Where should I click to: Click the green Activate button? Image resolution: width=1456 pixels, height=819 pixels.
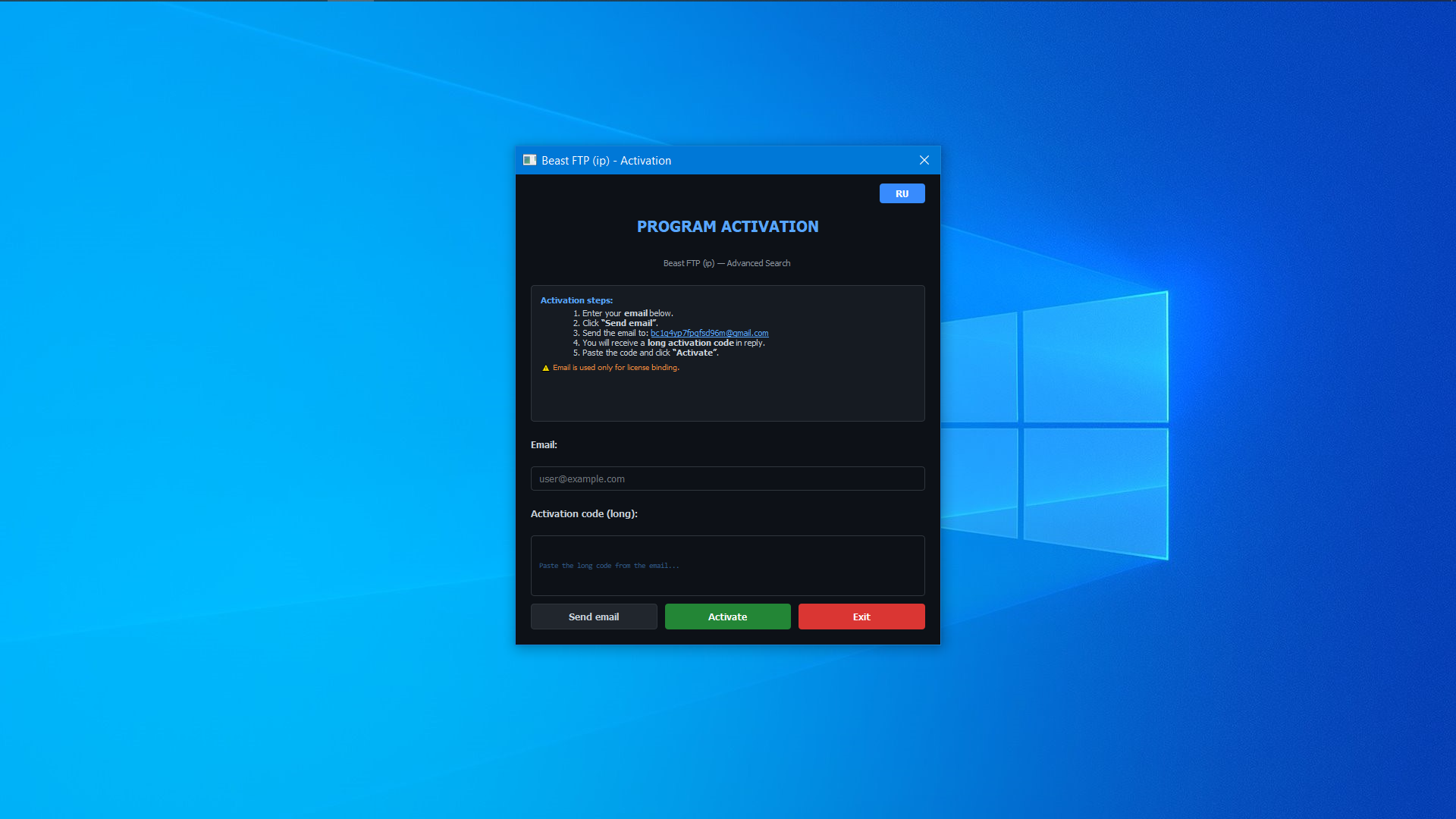pyautogui.click(x=727, y=617)
